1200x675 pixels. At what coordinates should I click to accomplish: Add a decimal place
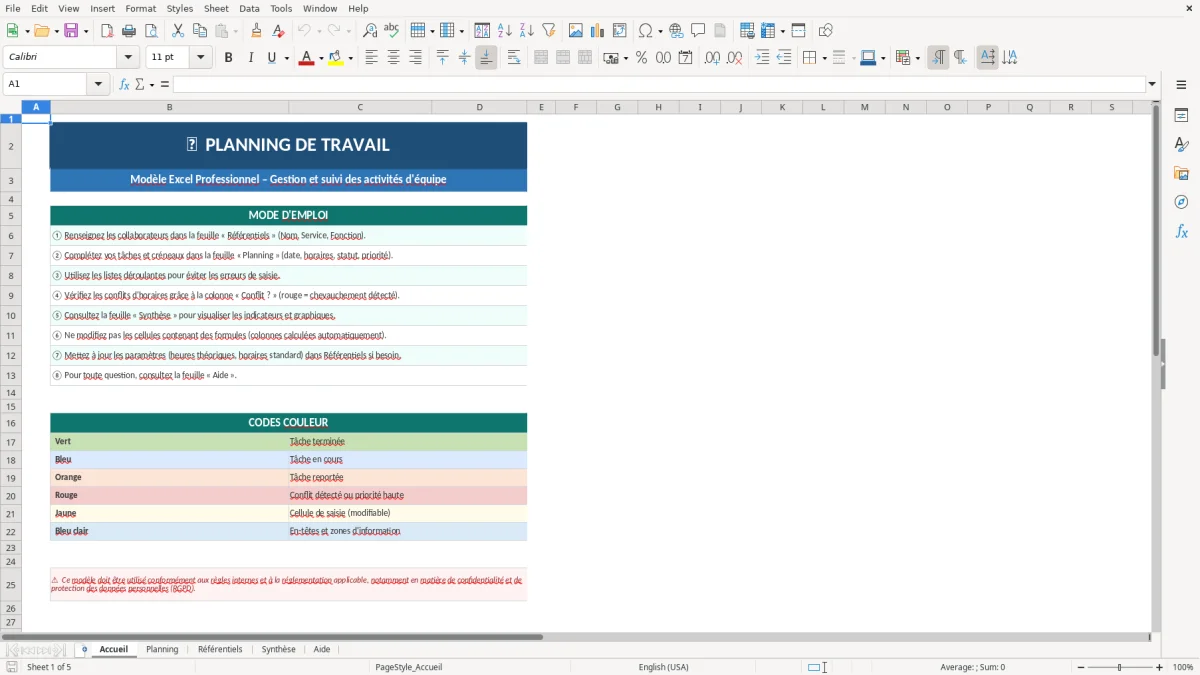(x=712, y=58)
